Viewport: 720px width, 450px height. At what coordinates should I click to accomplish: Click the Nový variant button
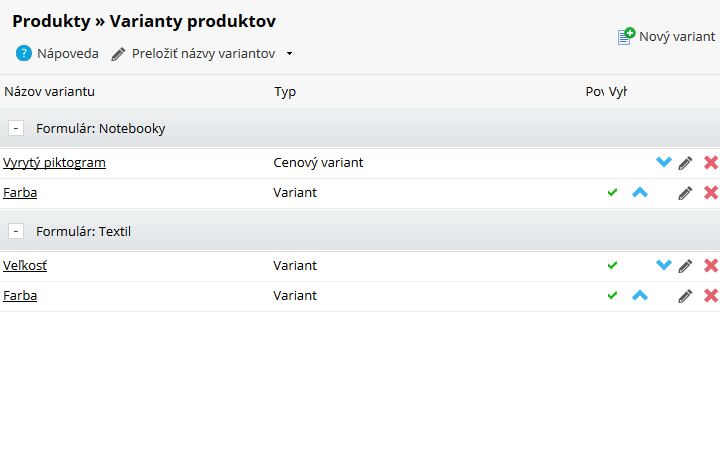point(667,37)
